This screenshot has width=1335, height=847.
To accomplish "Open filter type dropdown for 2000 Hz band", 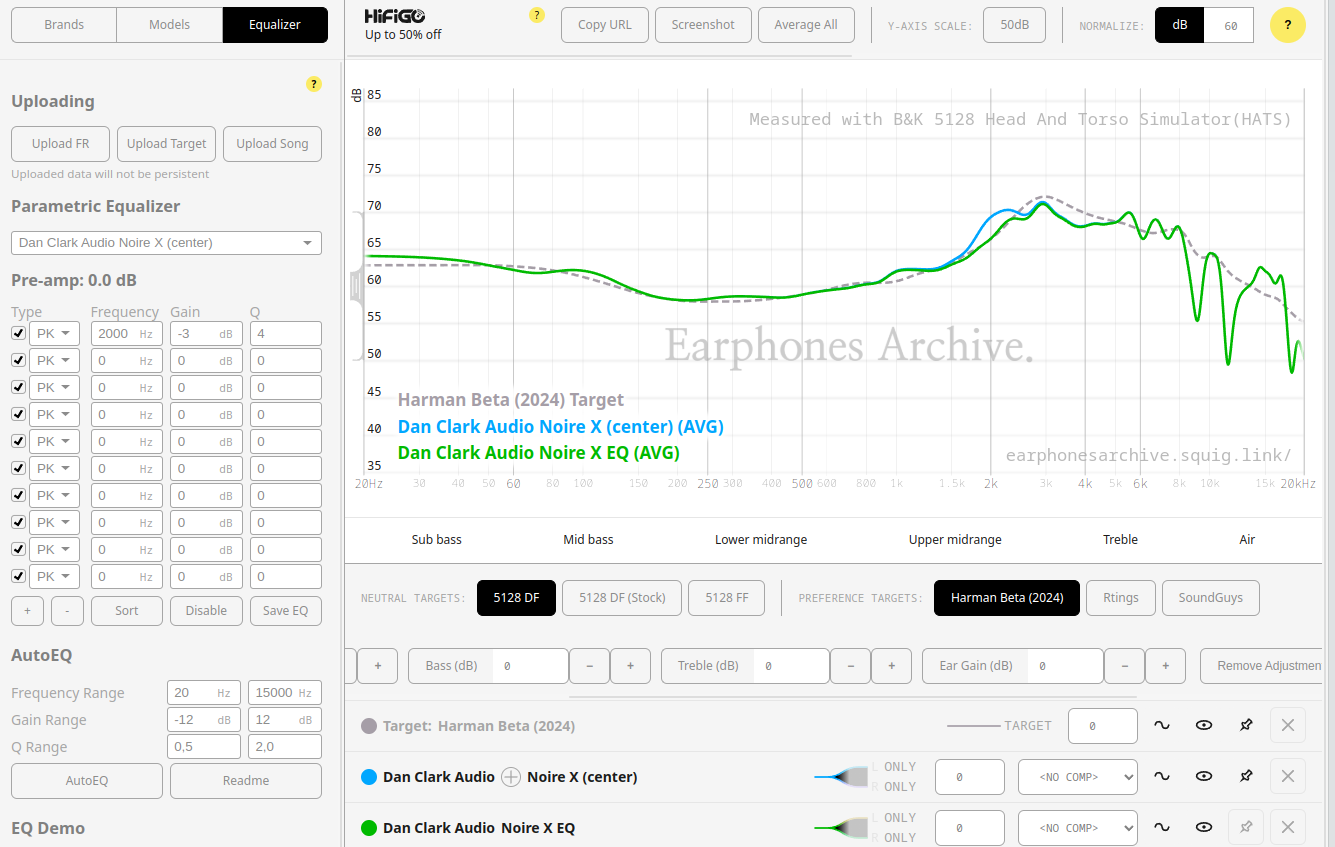I will coord(54,333).
